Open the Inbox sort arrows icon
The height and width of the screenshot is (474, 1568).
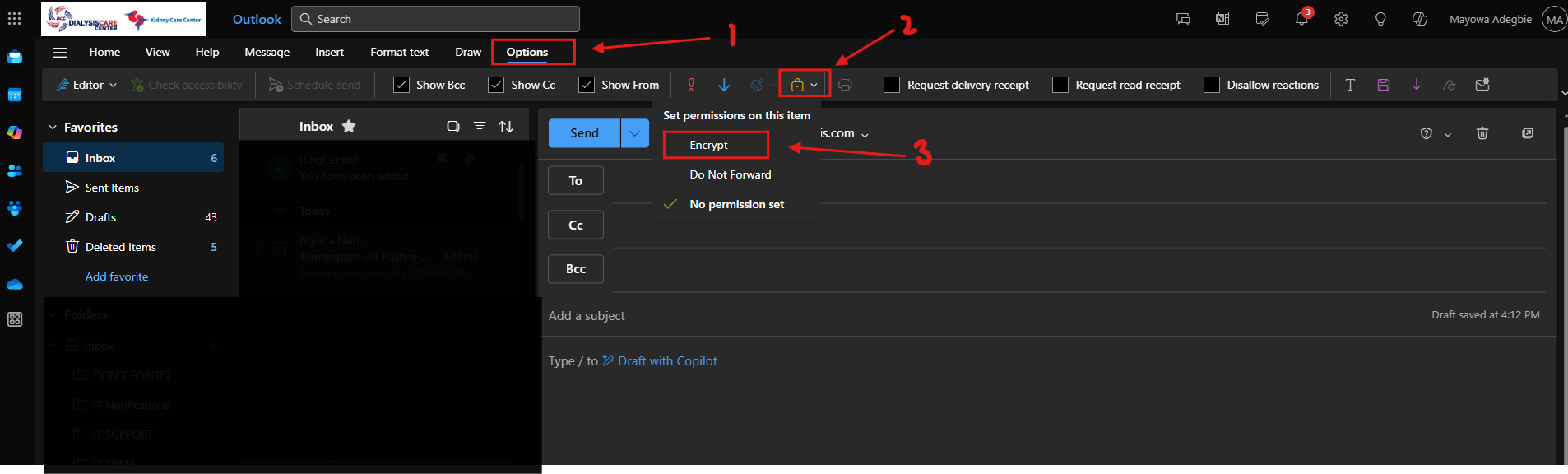tap(506, 126)
